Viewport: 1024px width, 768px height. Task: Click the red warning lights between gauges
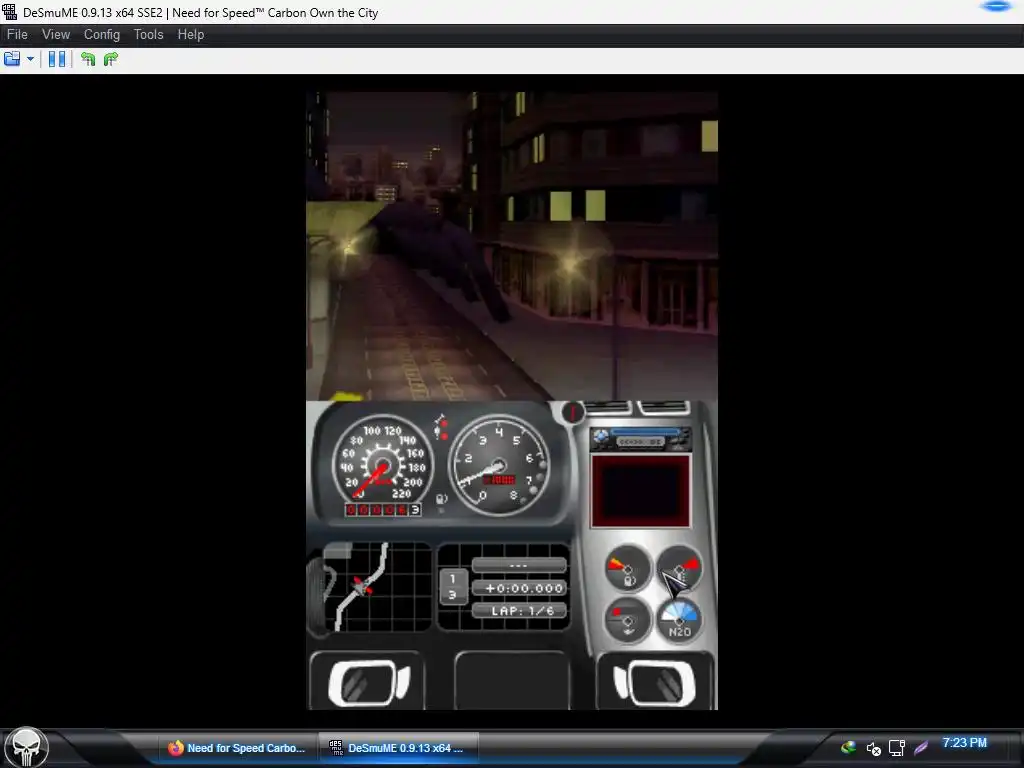pos(441,428)
